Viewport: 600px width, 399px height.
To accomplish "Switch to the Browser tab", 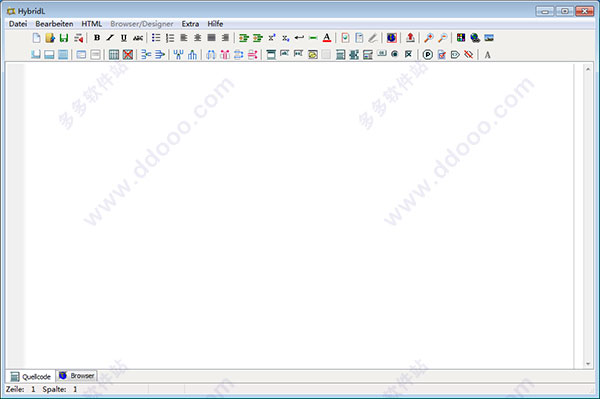I will (x=77, y=376).
